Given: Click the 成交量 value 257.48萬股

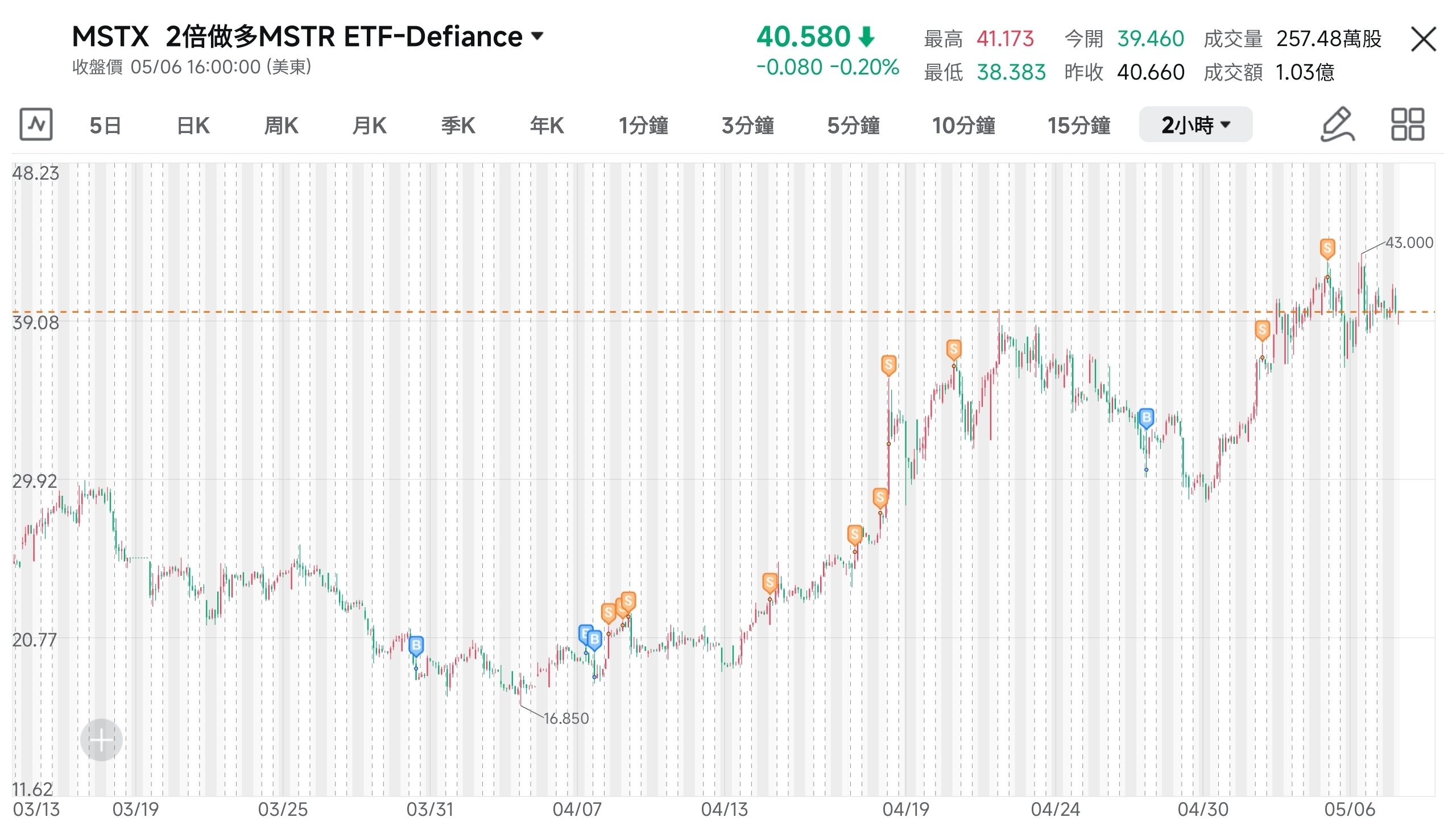Looking at the screenshot, I should point(1329,39).
